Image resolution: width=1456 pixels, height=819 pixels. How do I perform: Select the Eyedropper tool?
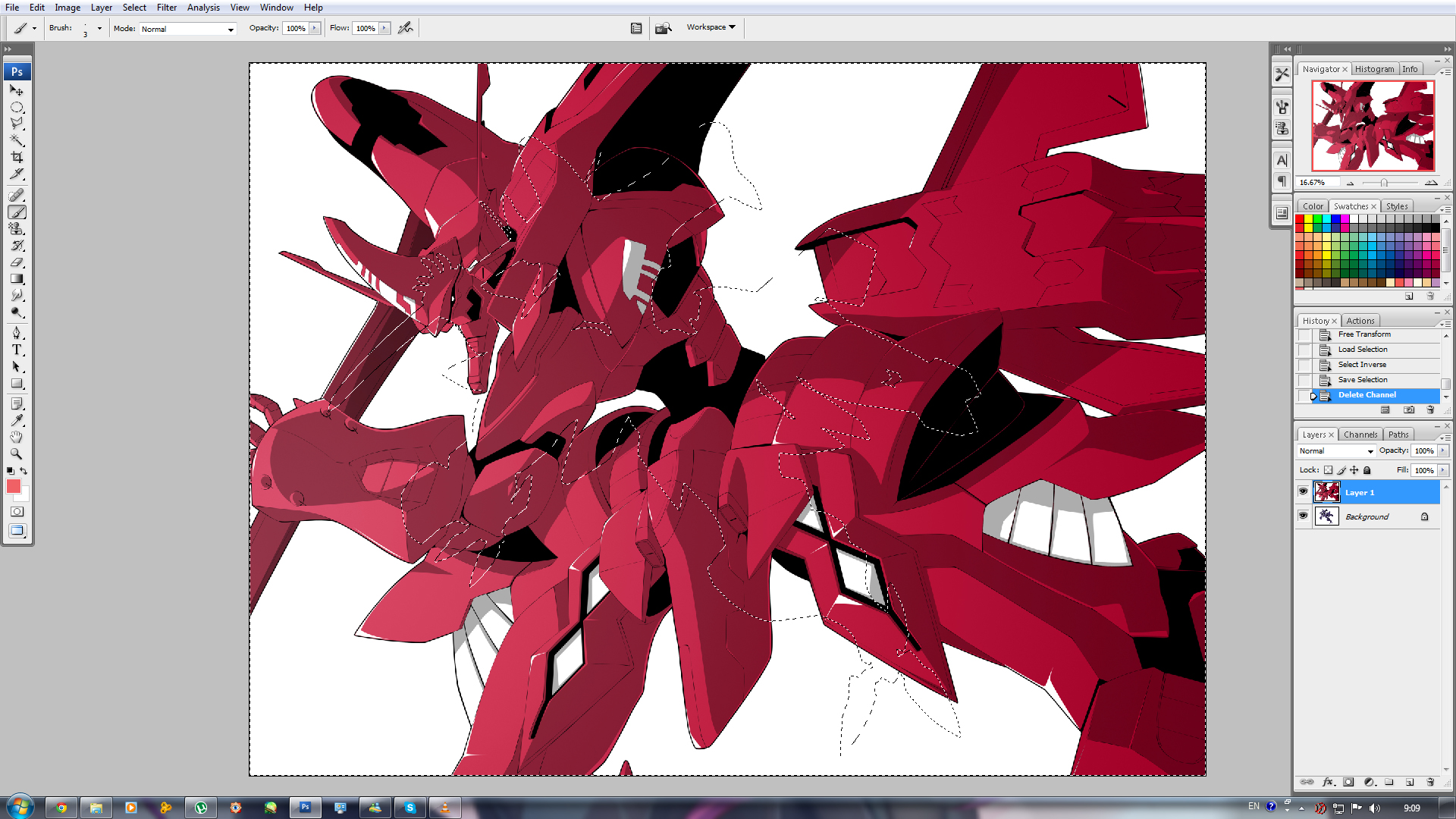tap(17, 421)
